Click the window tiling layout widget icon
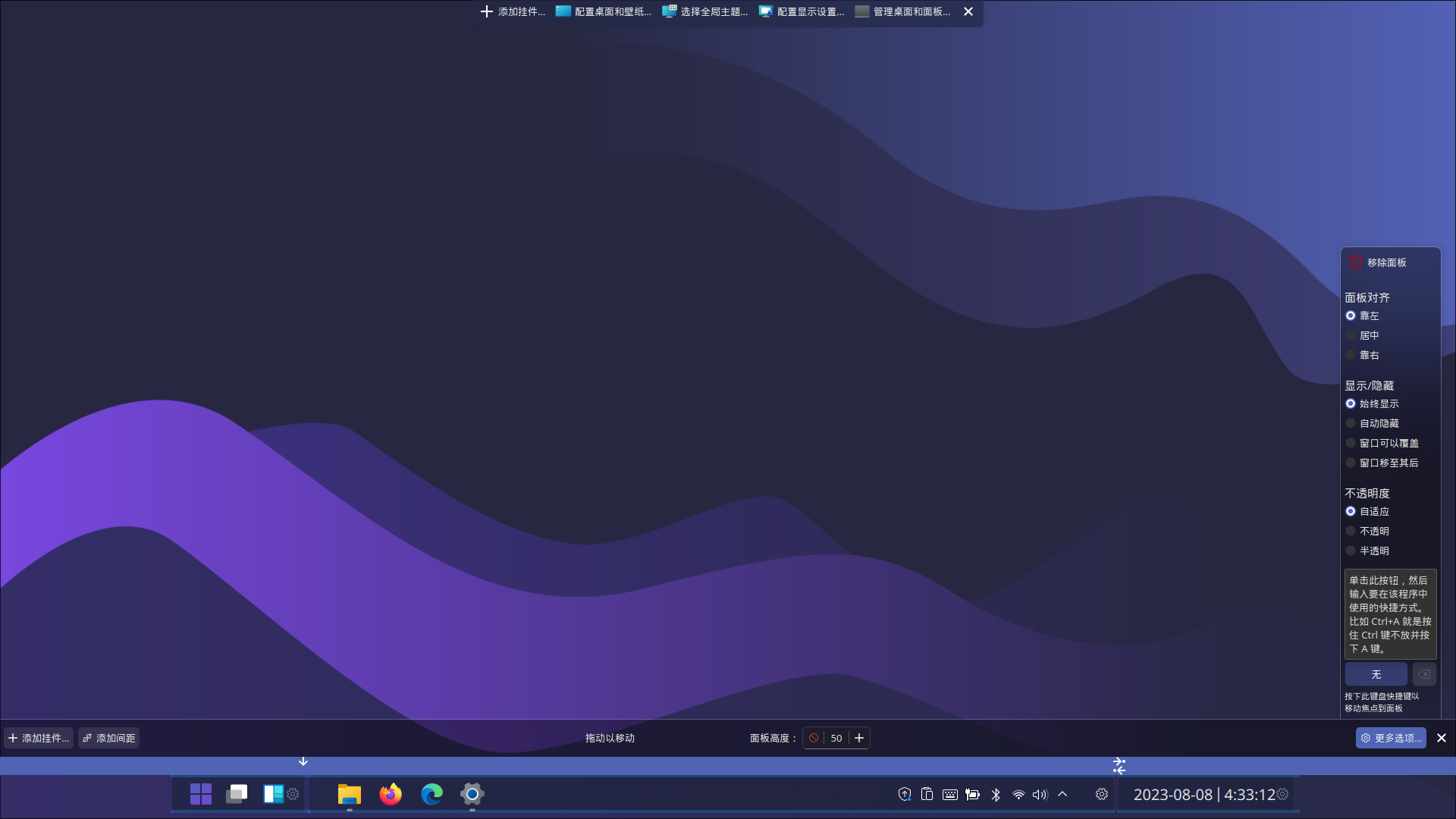 coord(273,794)
